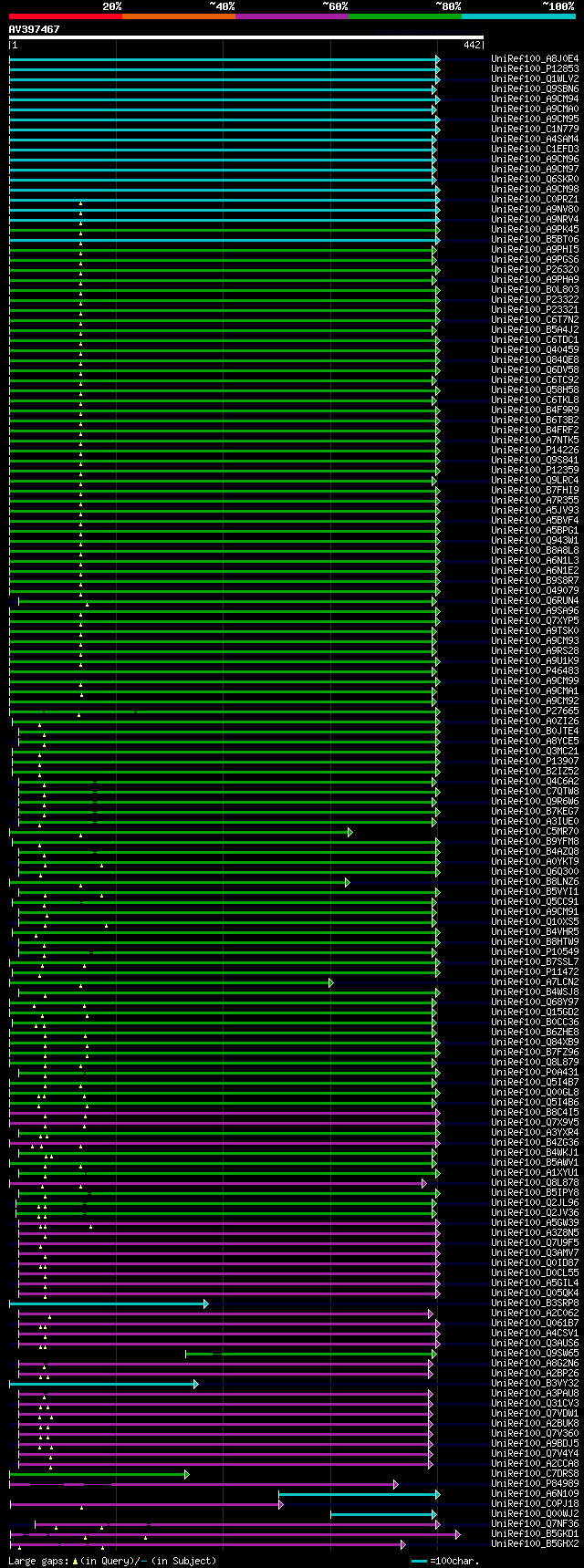Viewport: 584px width, 1568px height.
Task: Click the cyan UniRef100_Q00WJ2 alignment bar
Action: [x=383, y=1514]
